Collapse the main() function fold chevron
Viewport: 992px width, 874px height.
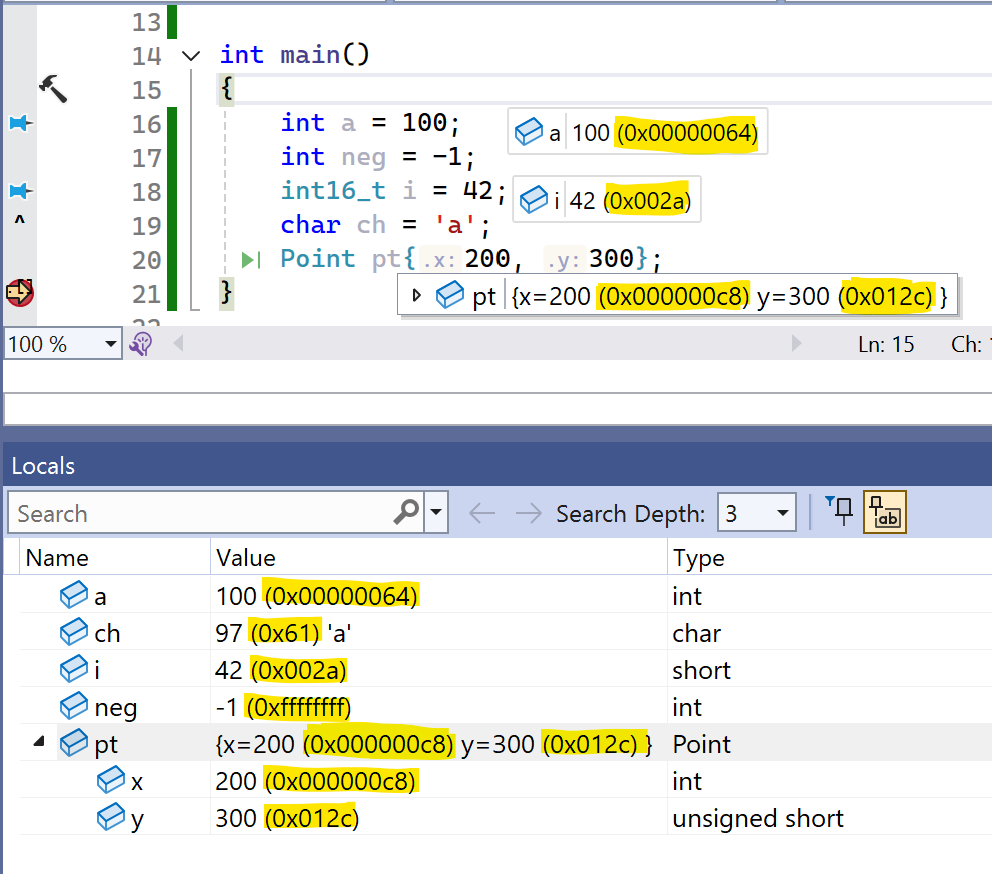(x=190, y=56)
